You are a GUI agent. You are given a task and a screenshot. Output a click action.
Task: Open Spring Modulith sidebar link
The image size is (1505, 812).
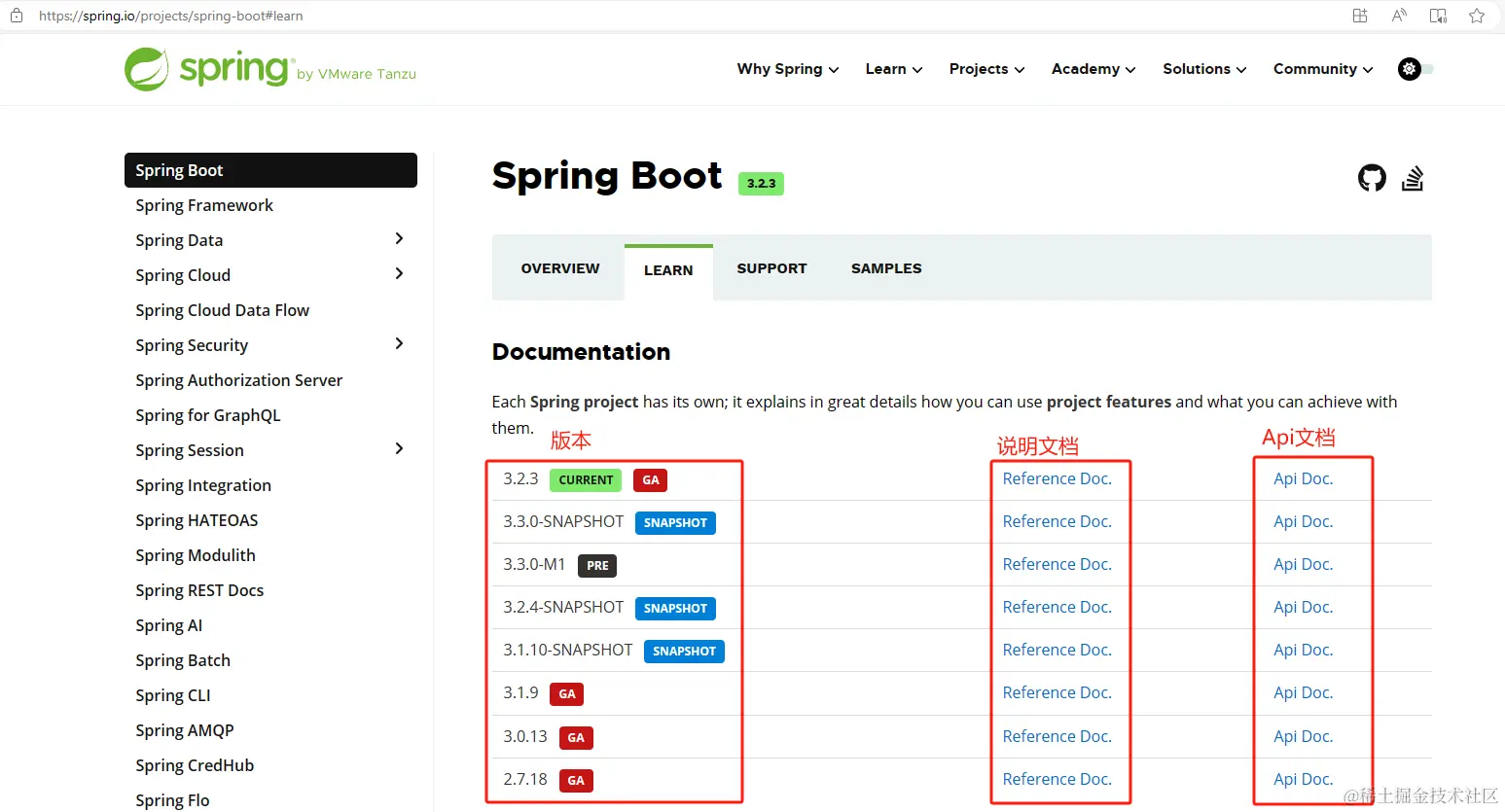click(x=196, y=555)
